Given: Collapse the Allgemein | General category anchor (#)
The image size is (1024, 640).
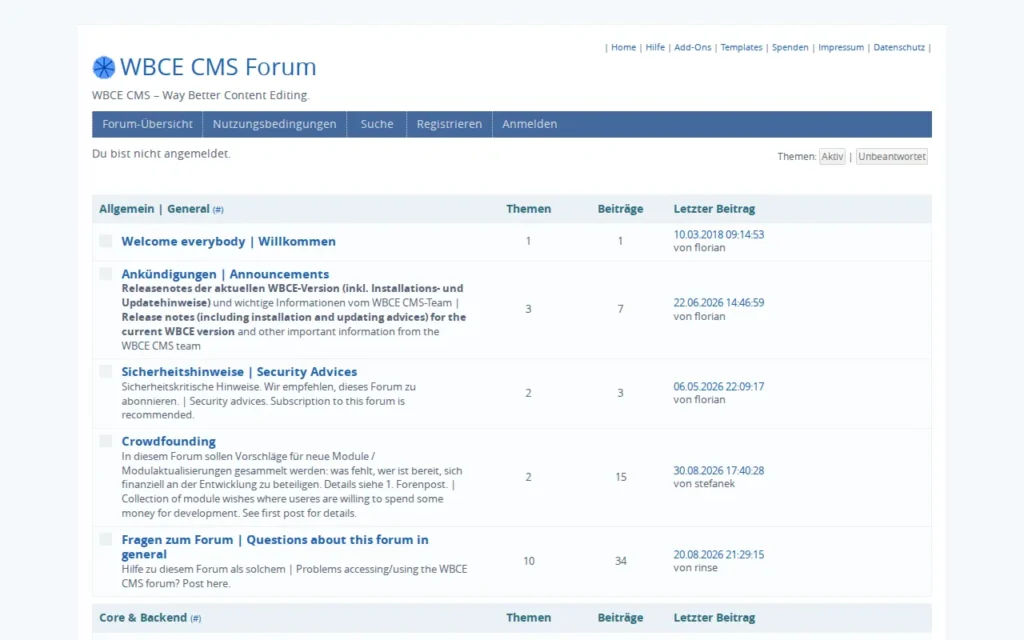Looking at the screenshot, I should click(x=218, y=210).
